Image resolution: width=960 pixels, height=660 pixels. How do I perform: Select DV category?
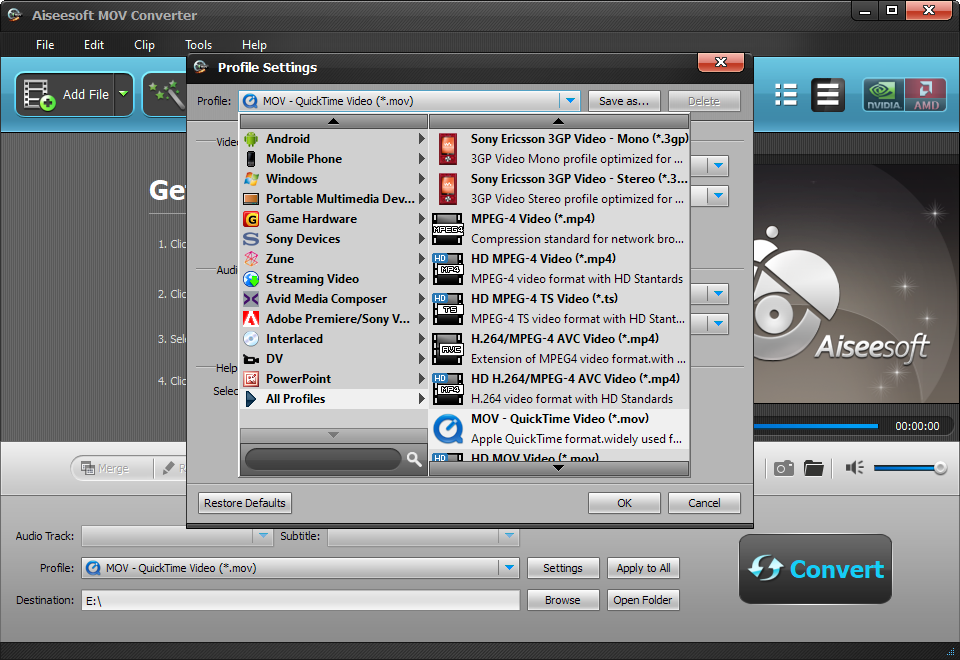tap(334, 359)
